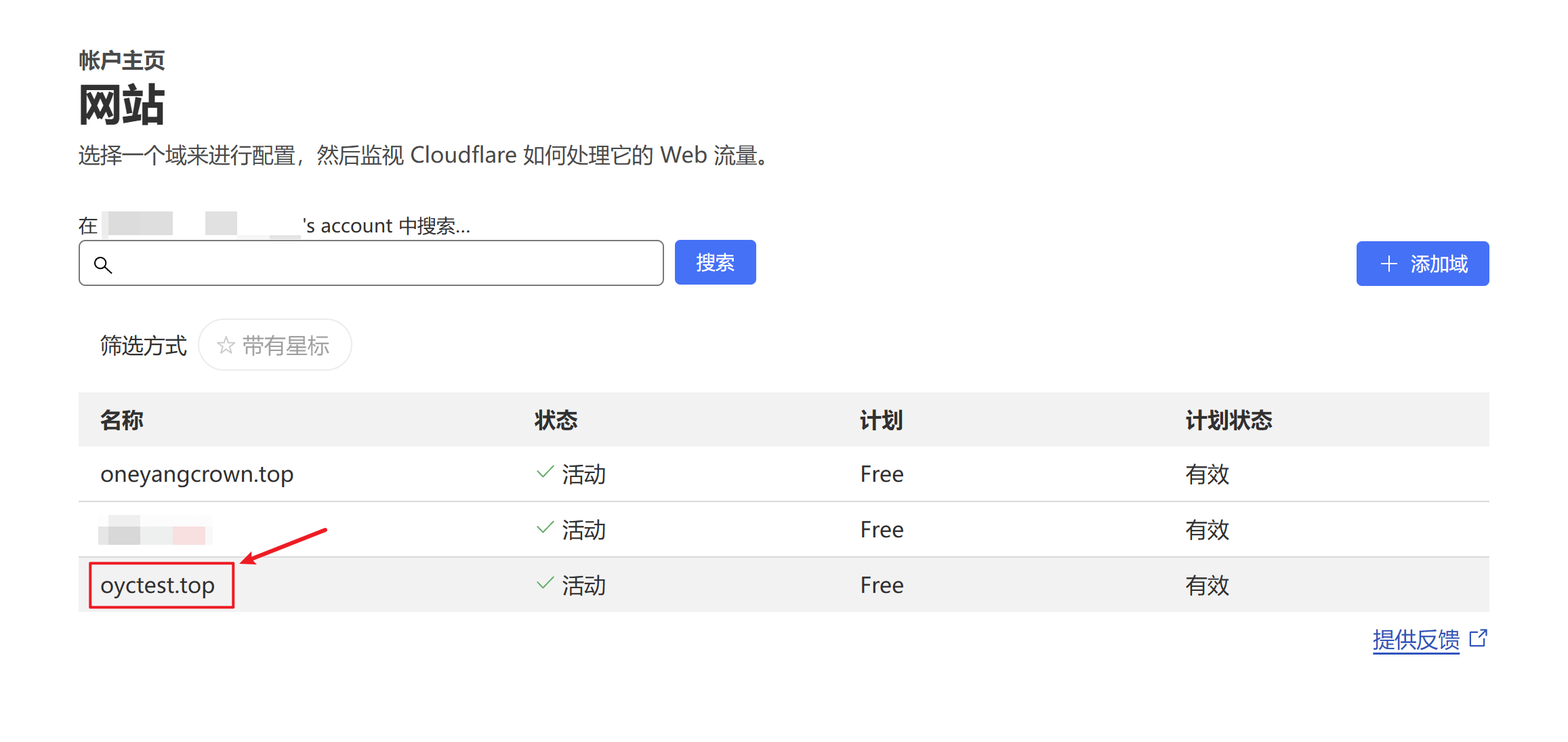The width and height of the screenshot is (1568, 742).
Task: Click the search magnifier icon
Action: tap(103, 264)
